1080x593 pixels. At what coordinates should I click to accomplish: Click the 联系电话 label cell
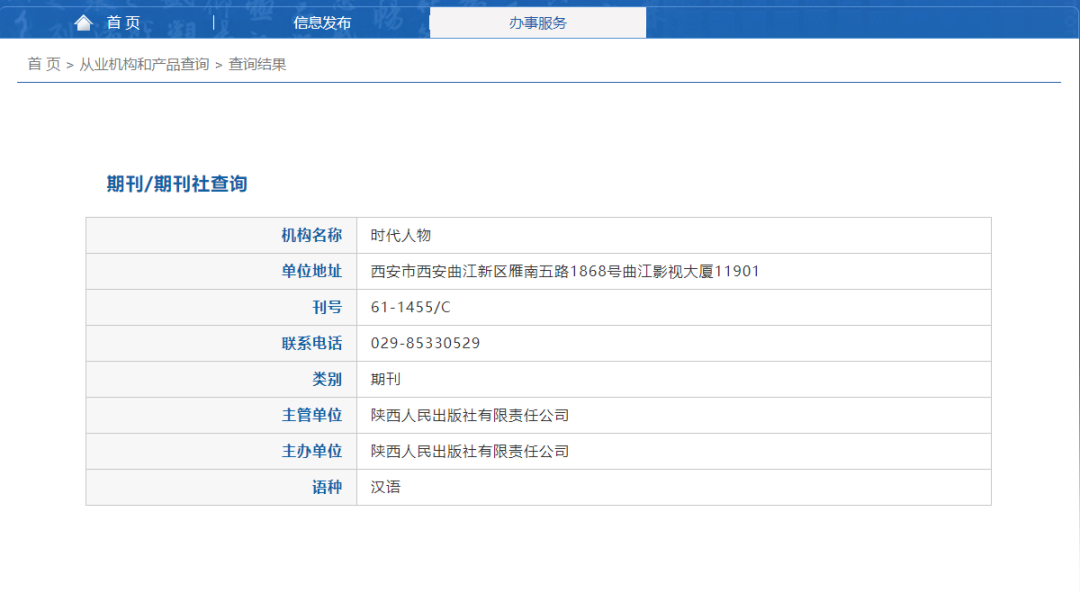[221, 343]
